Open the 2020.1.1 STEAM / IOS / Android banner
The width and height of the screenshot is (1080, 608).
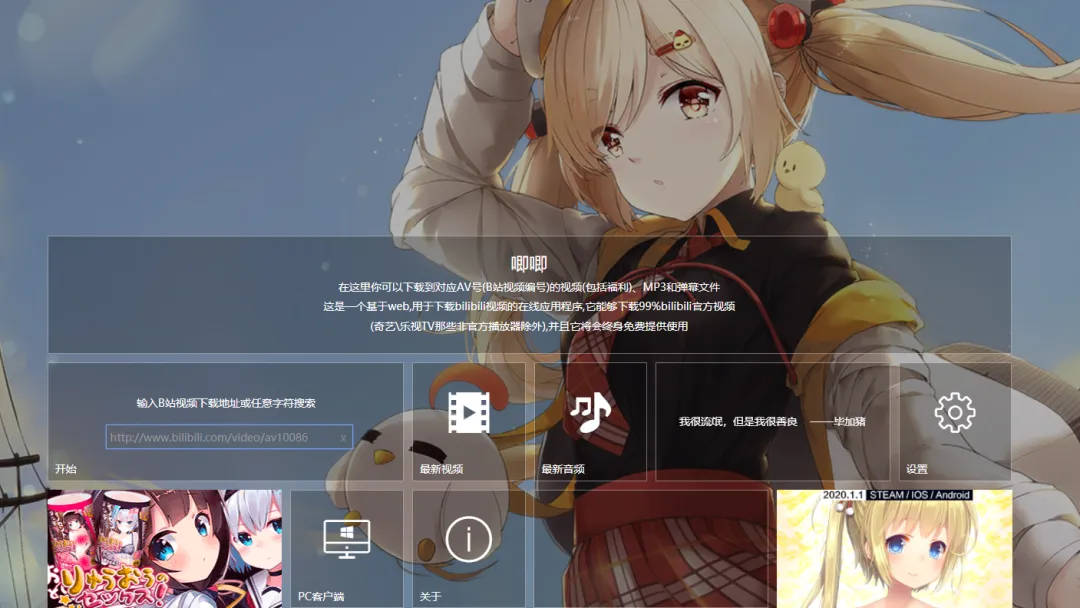[x=895, y=549]
